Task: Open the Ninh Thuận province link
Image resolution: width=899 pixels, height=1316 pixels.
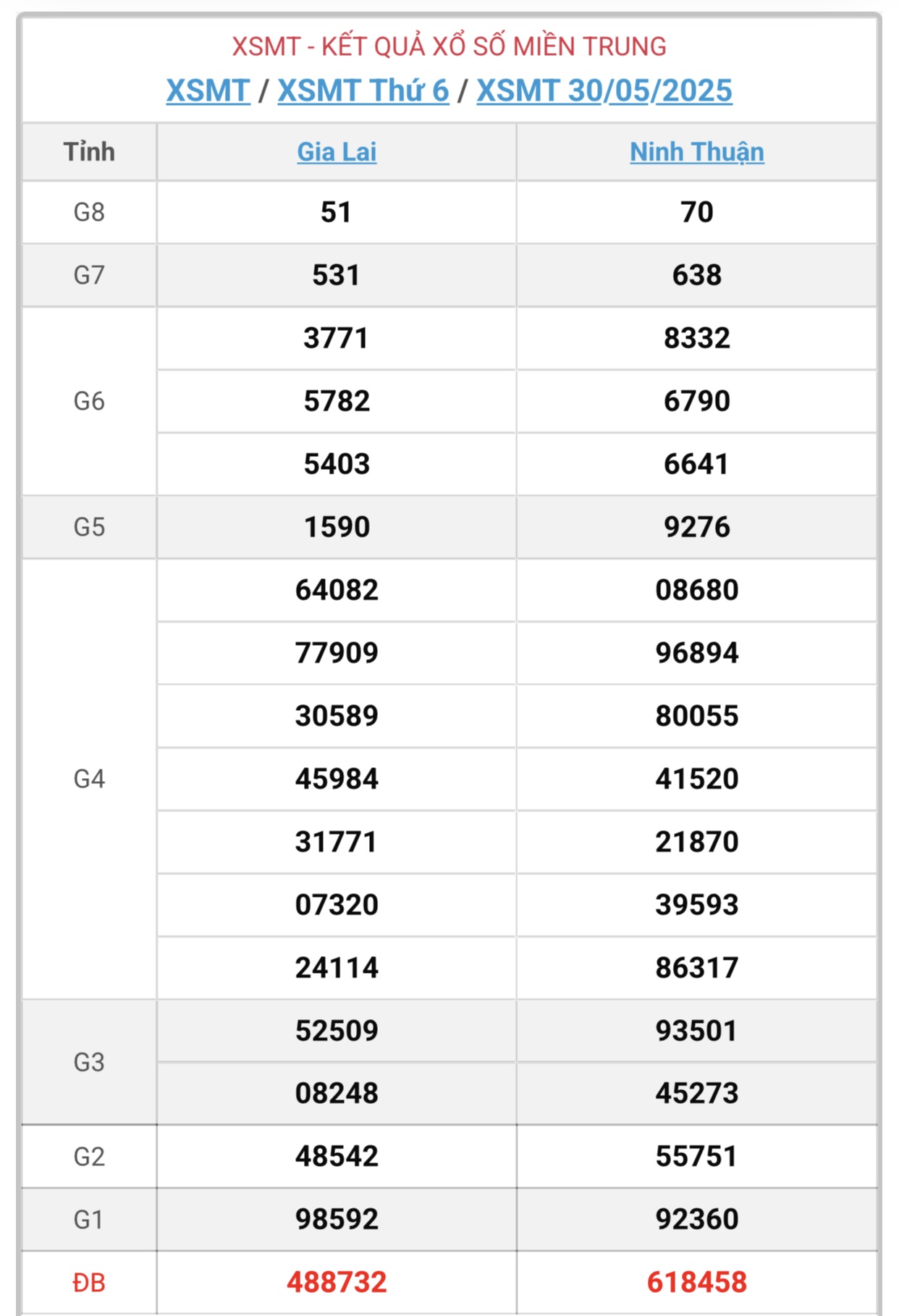Action: 697,152
